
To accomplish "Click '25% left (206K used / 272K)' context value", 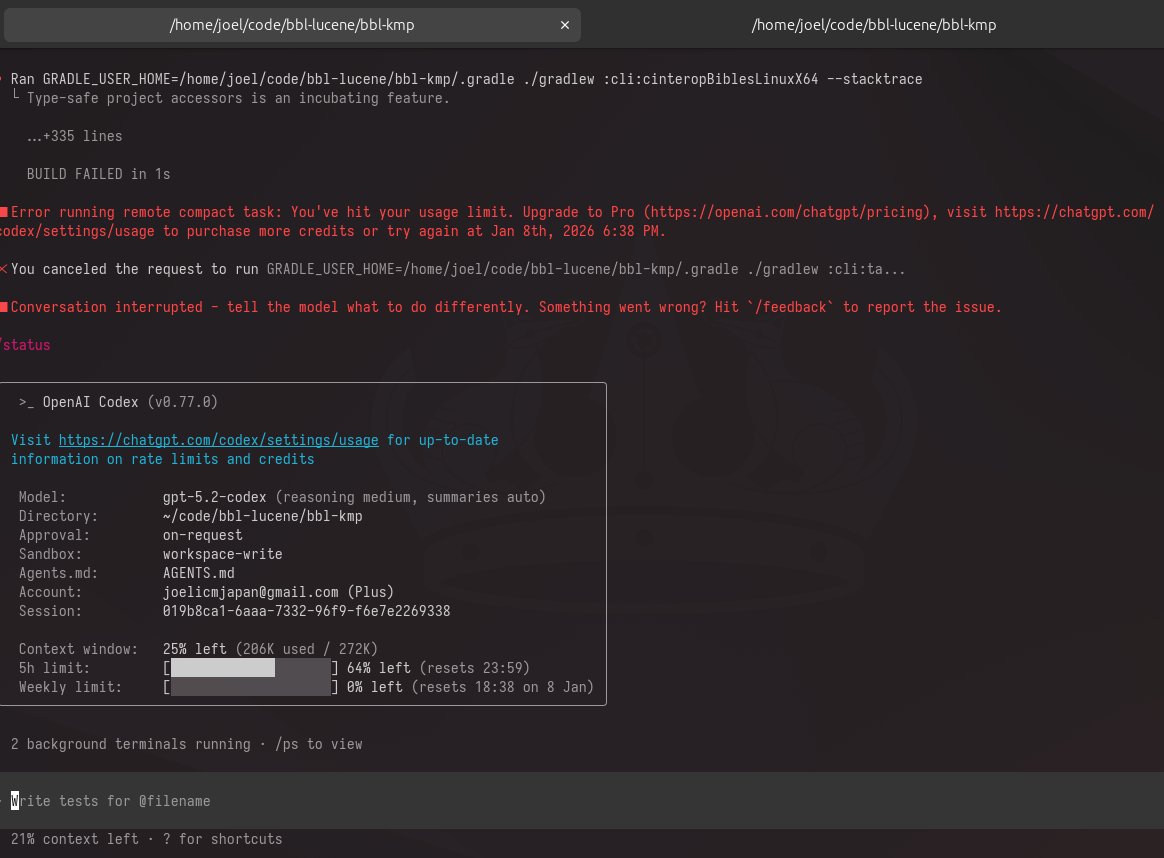I will (270, 649).
